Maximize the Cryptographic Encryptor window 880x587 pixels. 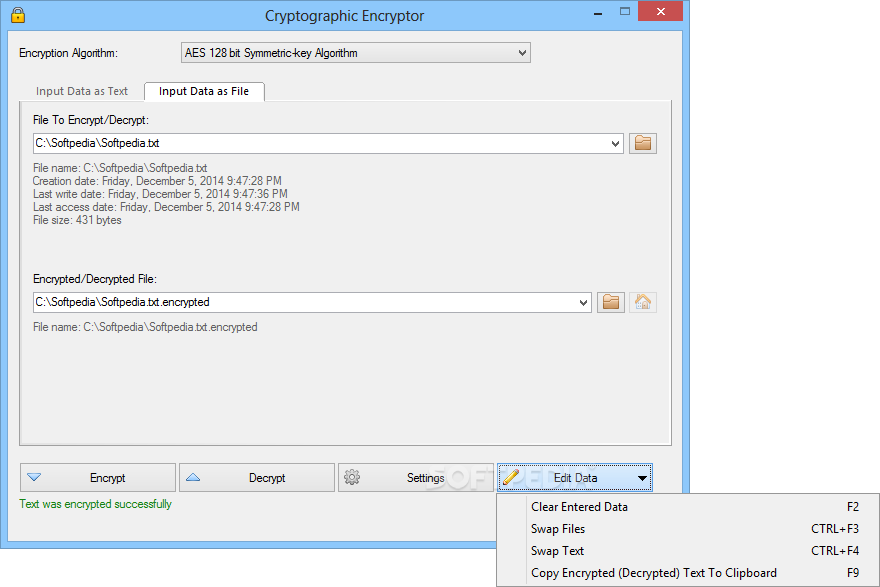625,12
